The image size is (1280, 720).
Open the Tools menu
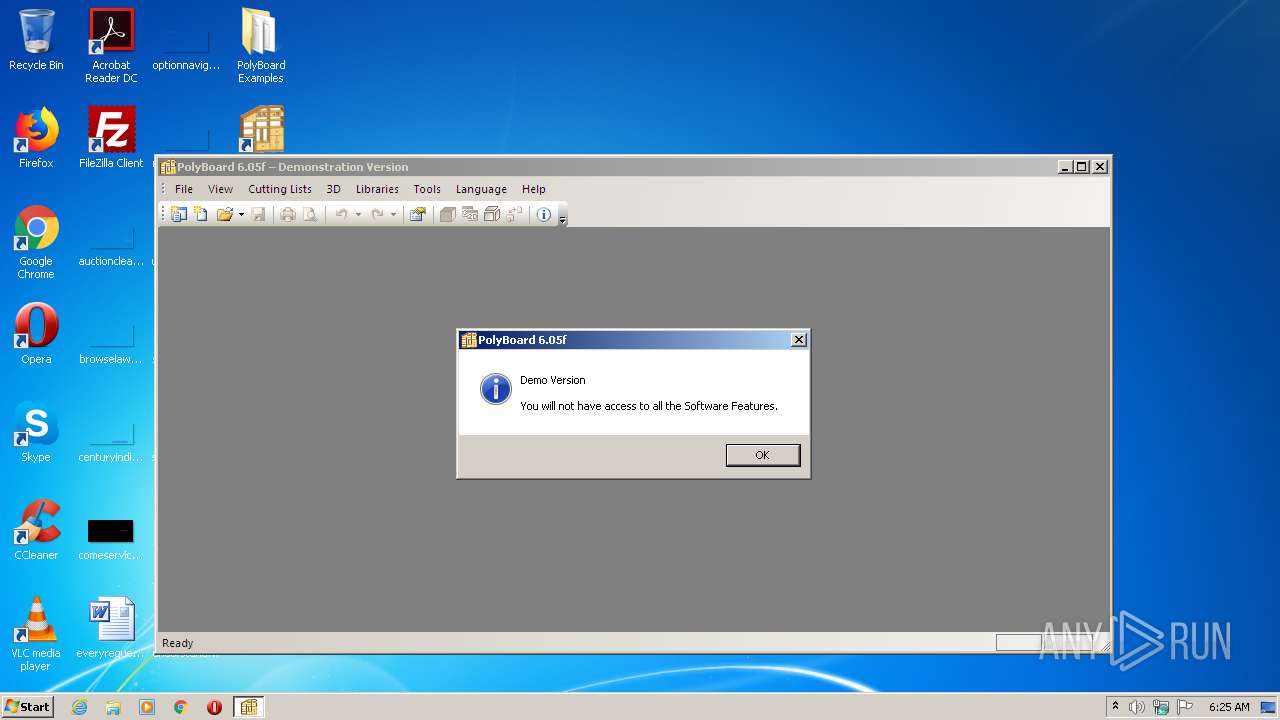(427, 189)
